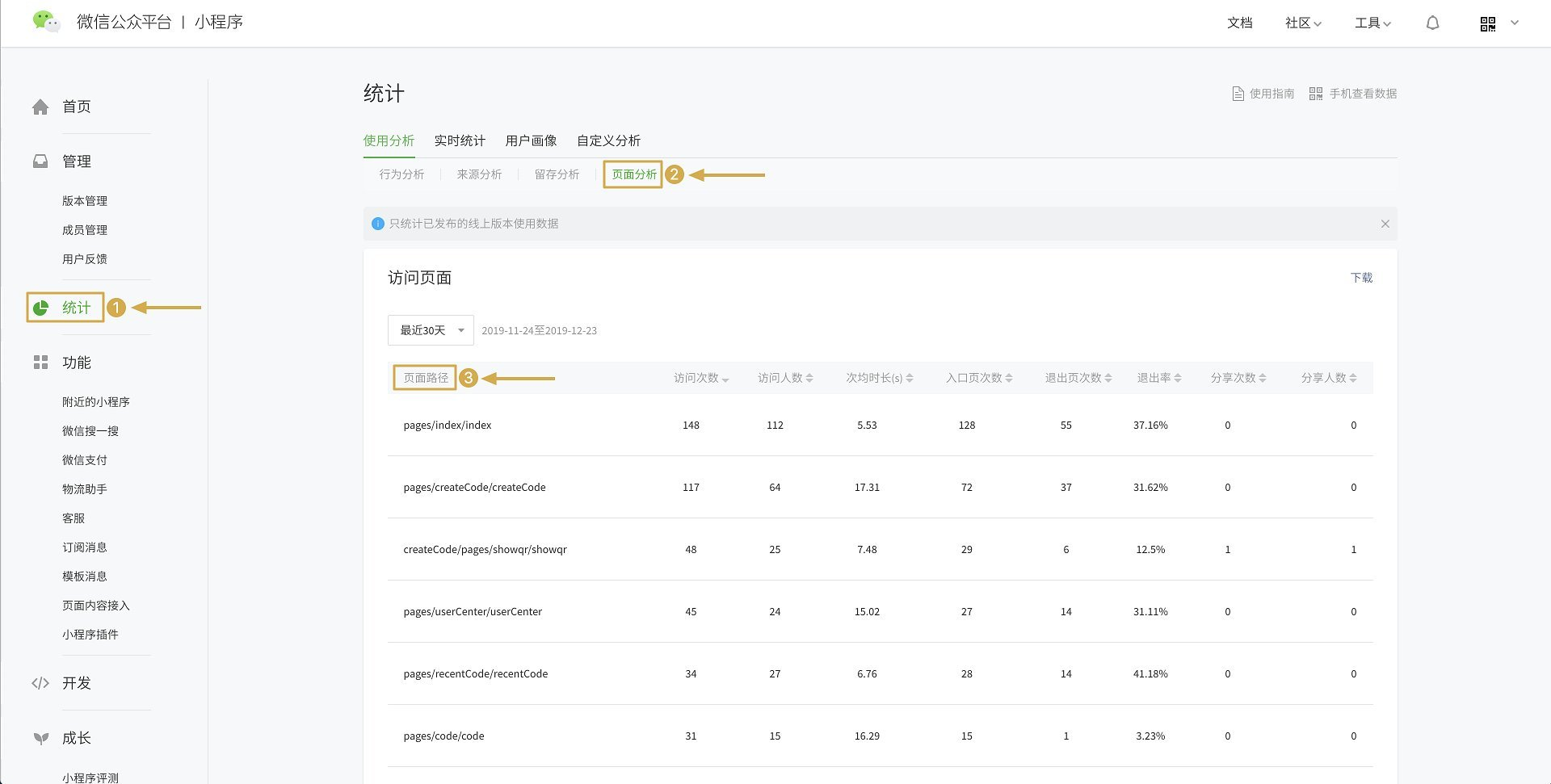
Task: Click the 下载 link
Action: pyautogui.click(x=1361, y=278)
